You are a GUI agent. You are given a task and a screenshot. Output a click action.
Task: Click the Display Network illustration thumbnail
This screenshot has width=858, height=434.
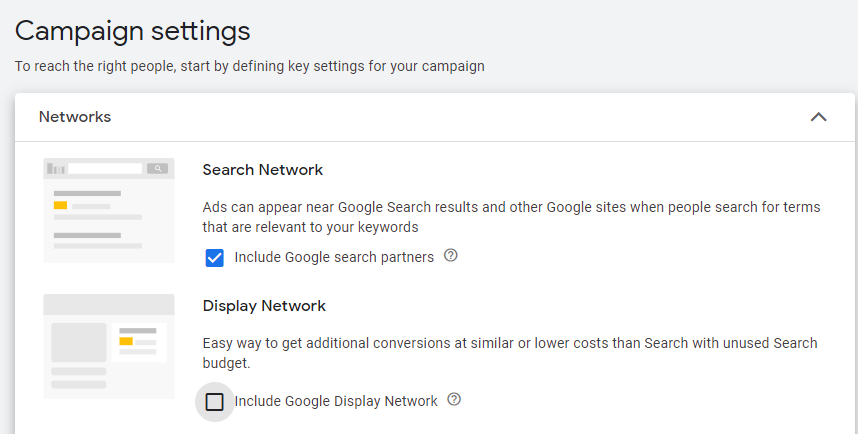109,347
